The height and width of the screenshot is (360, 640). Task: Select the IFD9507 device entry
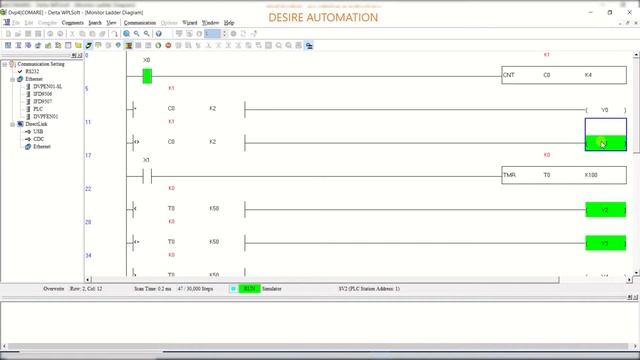click(42, 102)
